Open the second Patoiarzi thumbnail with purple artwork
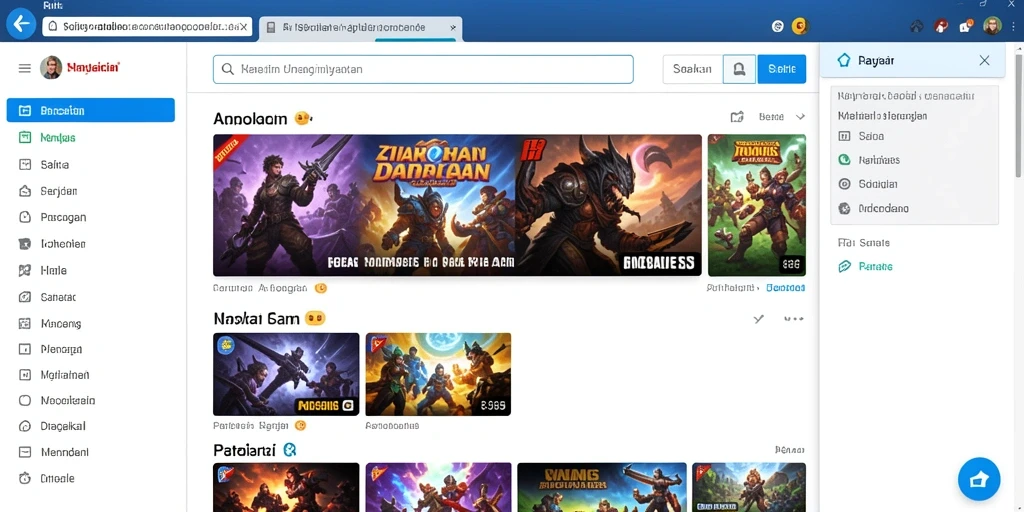Image resolution: width=1024 pixels, height=512 pixels. (x=438, y=487)
